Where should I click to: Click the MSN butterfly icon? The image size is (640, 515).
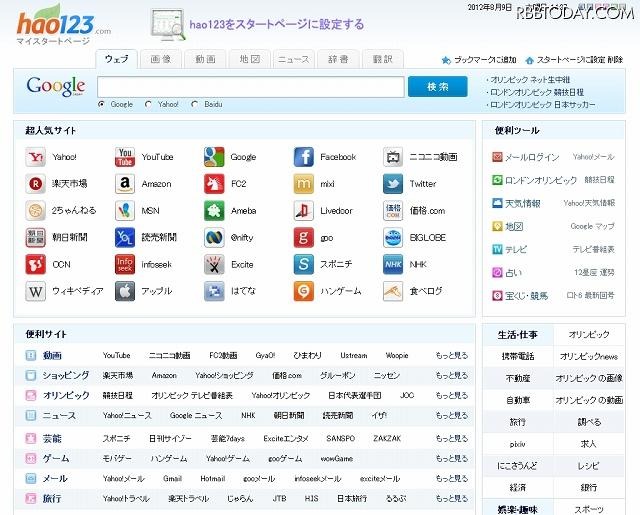125,211
